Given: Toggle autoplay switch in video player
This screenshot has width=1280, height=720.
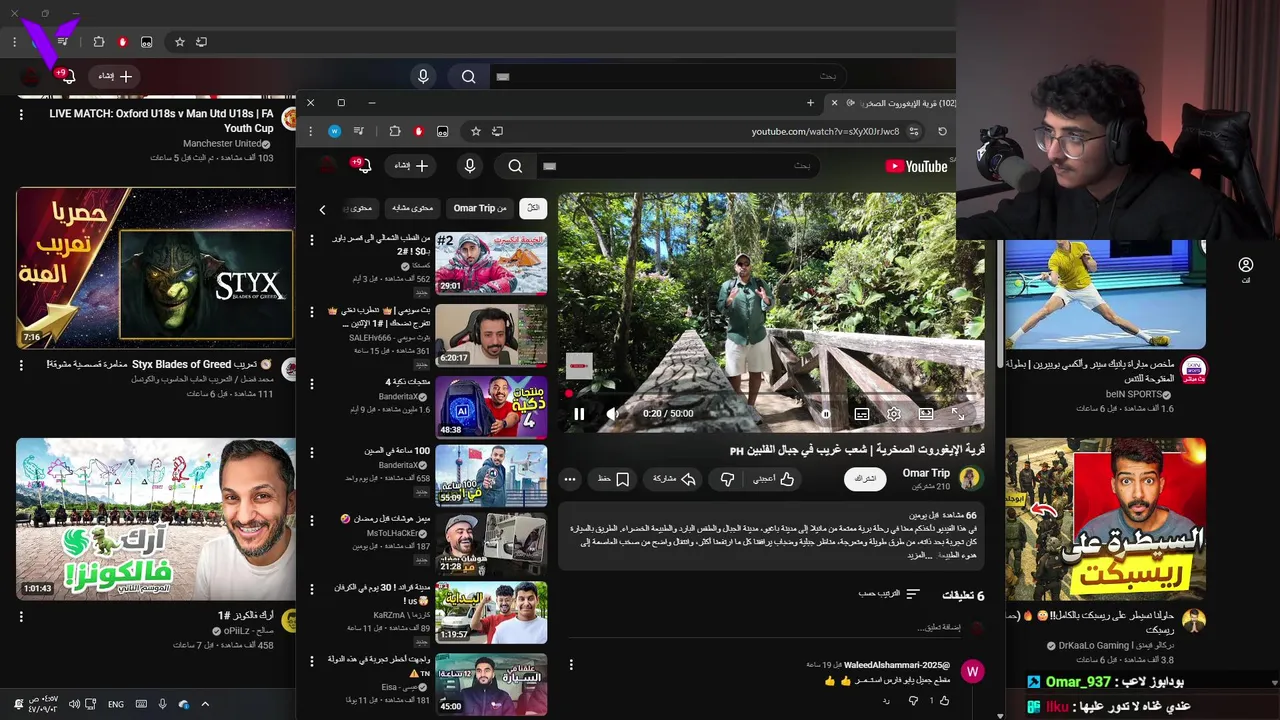Looking at the screenshot, I should click(x=826, y=414).
